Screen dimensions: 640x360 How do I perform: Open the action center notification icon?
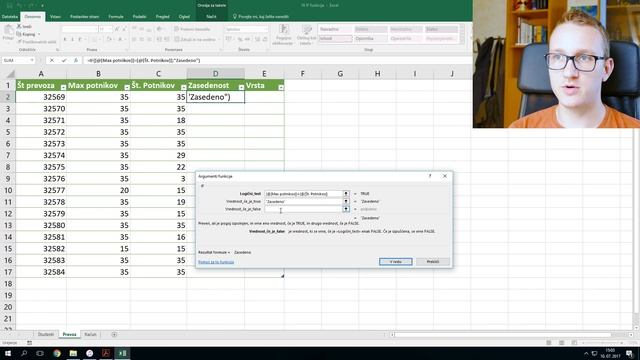(x=629, y=353)
